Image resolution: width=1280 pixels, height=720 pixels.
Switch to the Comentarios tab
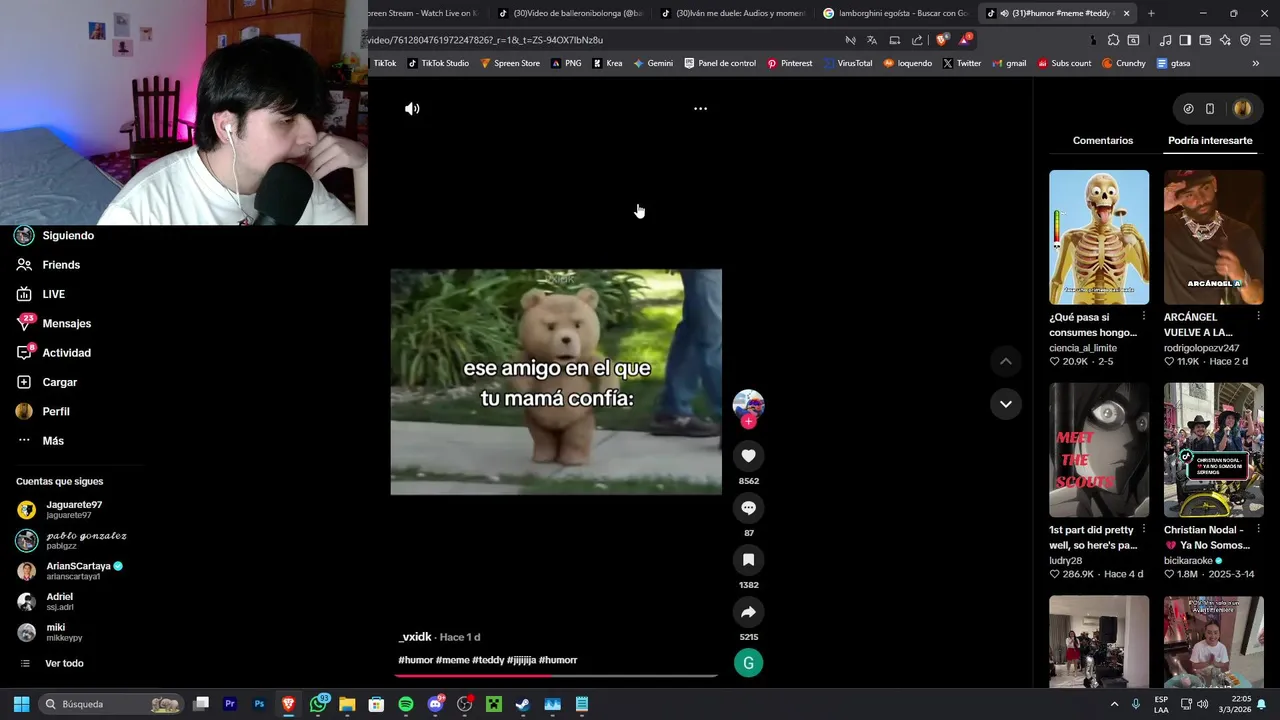pyautogui.click(x=1103, y=141)
